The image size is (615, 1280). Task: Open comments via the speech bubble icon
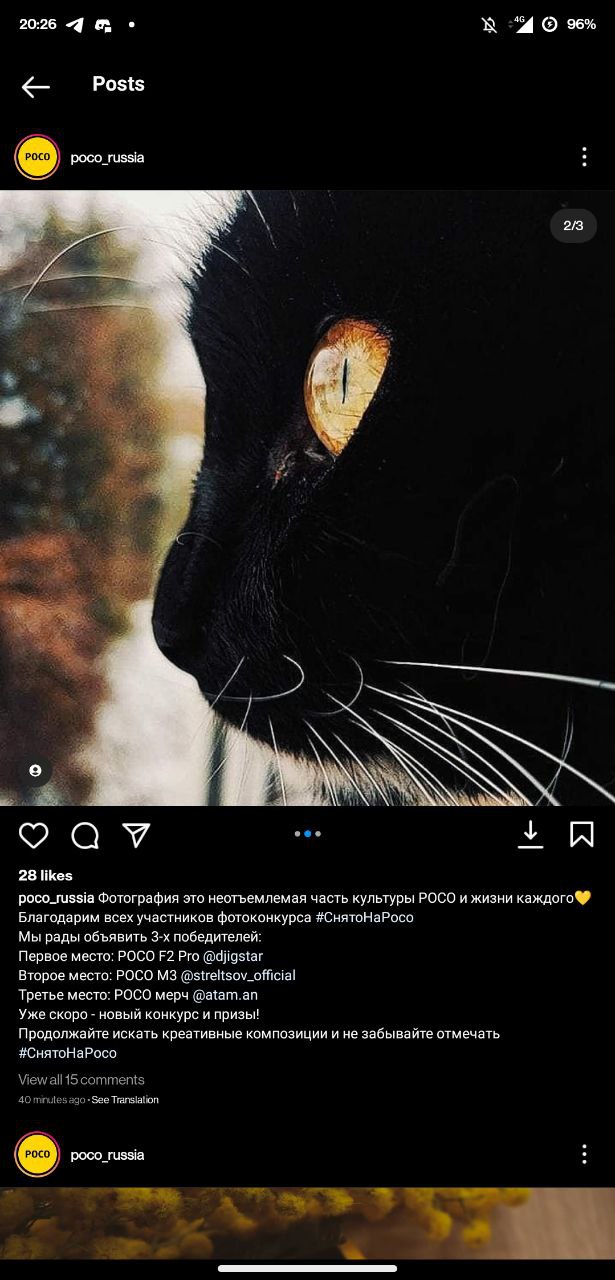85,835
